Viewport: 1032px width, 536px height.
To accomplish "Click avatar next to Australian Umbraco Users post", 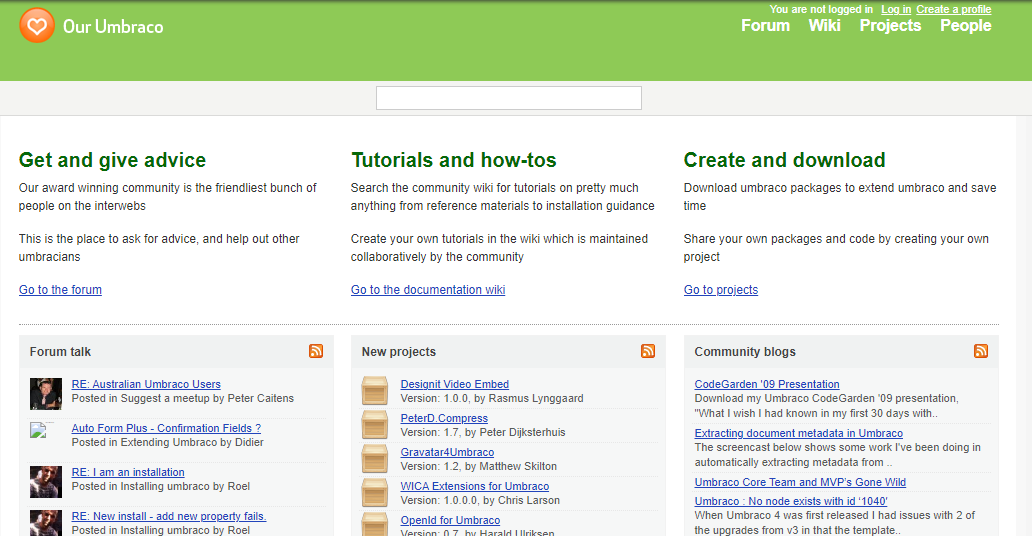I will 46,393.
